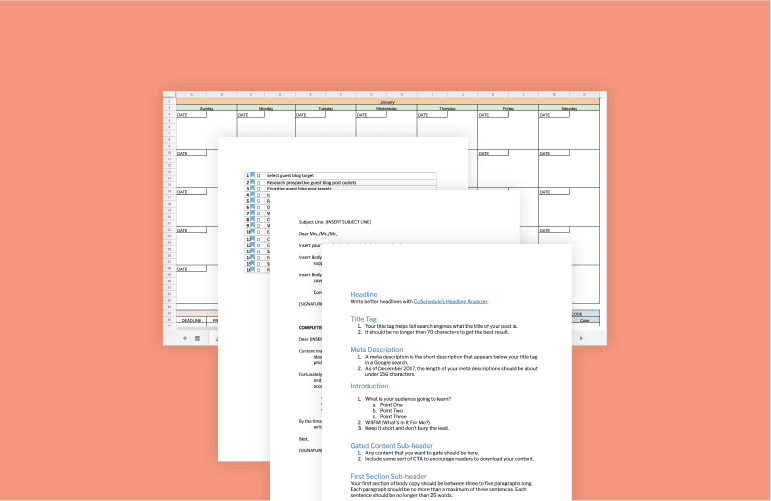Click the flag icon in checklist row 1
This screenshot has height=501, width=771.
click(252, 175)
